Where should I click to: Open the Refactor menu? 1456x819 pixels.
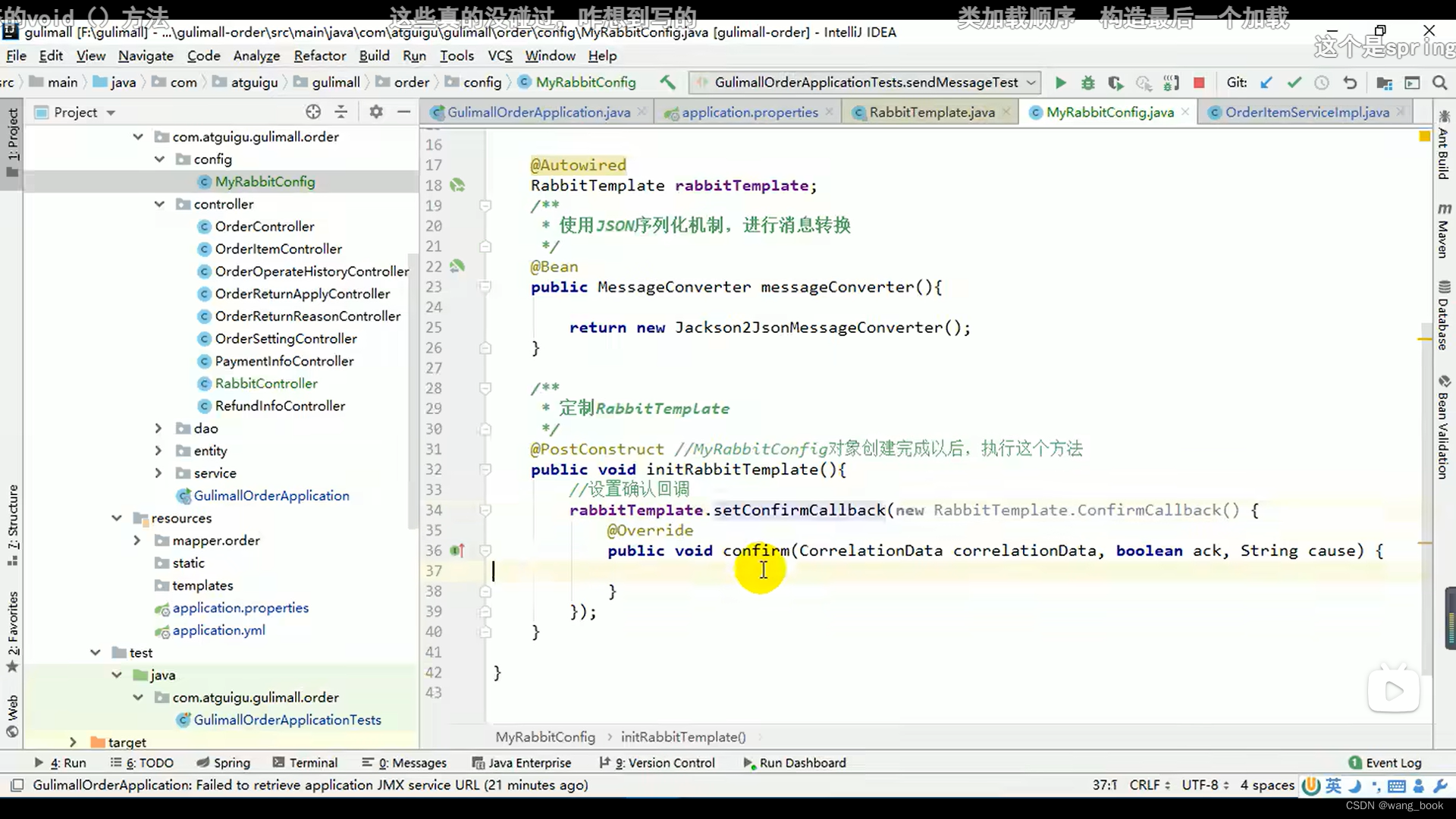point(320,55)
